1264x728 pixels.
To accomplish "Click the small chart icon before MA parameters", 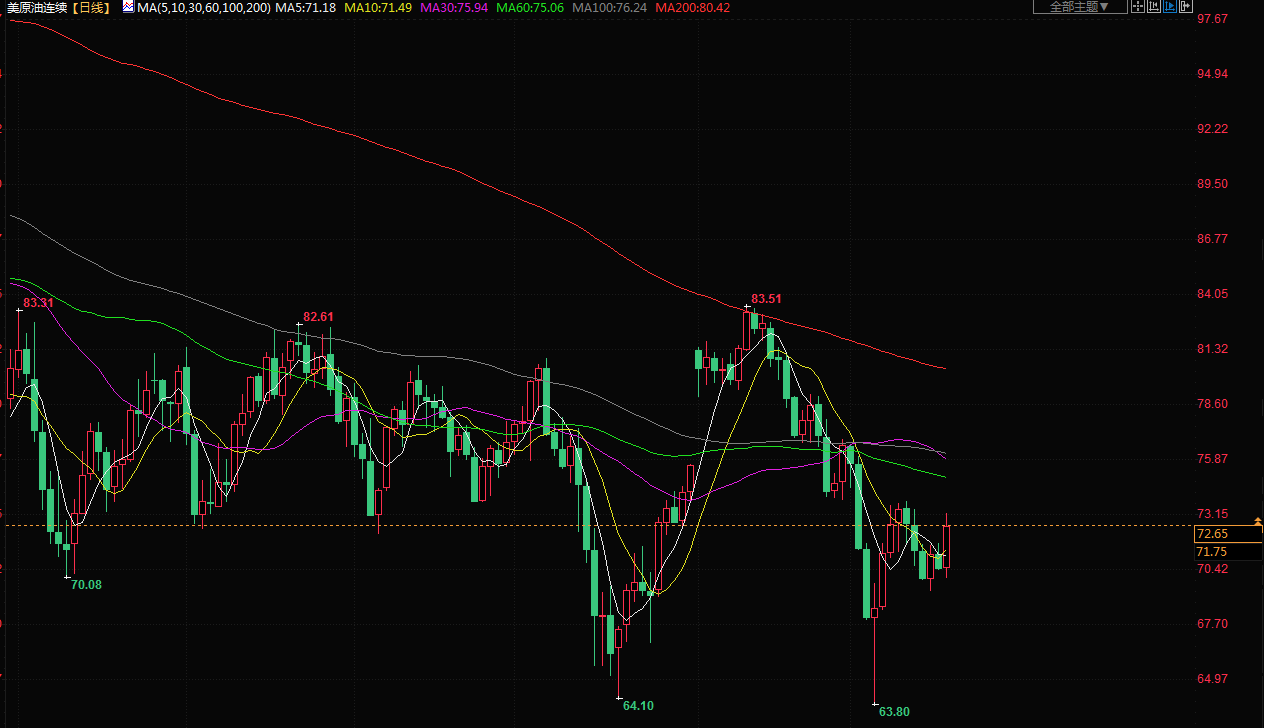I will (x=129, y=6).
